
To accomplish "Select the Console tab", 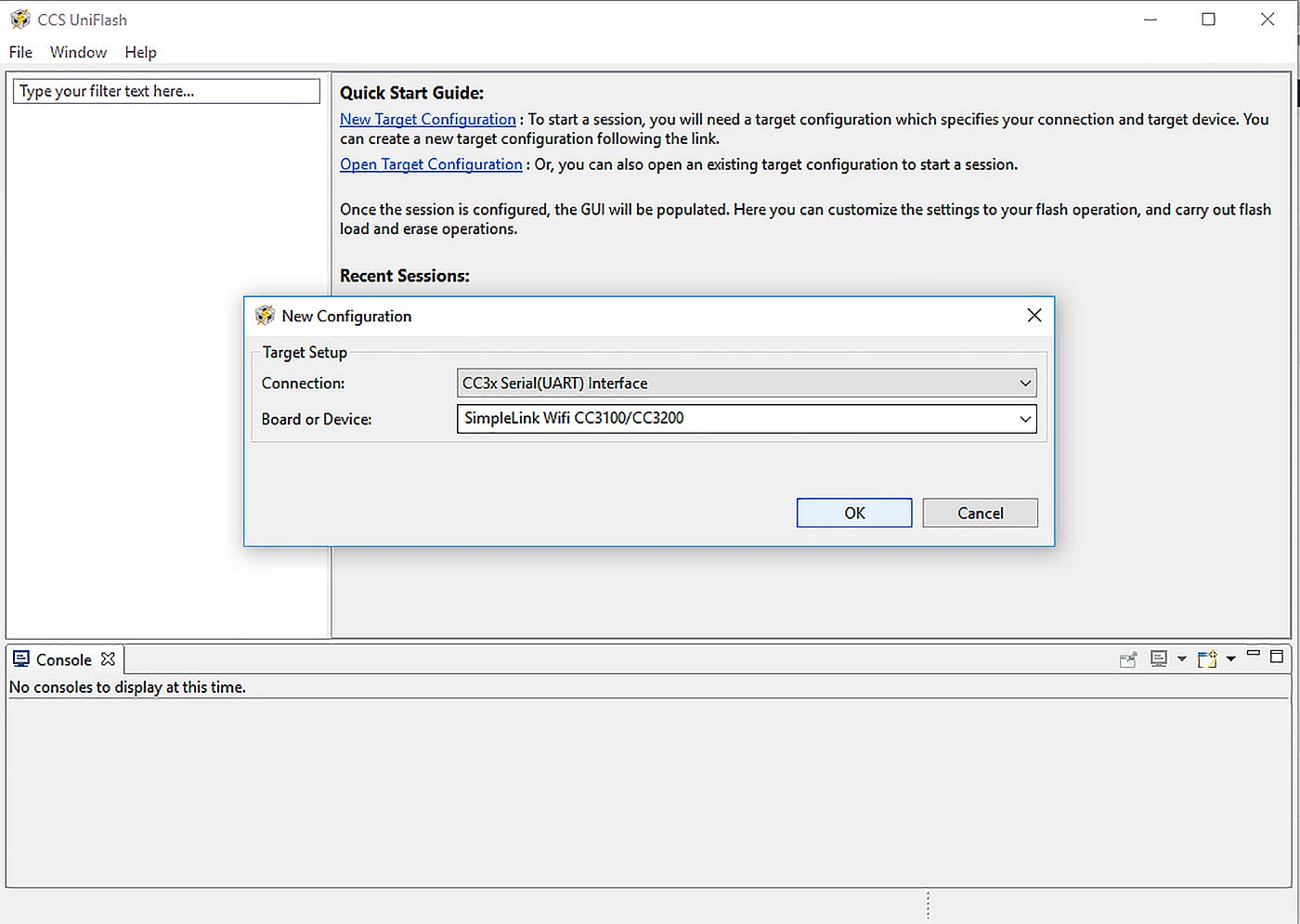I will click(x=64, y=659).
